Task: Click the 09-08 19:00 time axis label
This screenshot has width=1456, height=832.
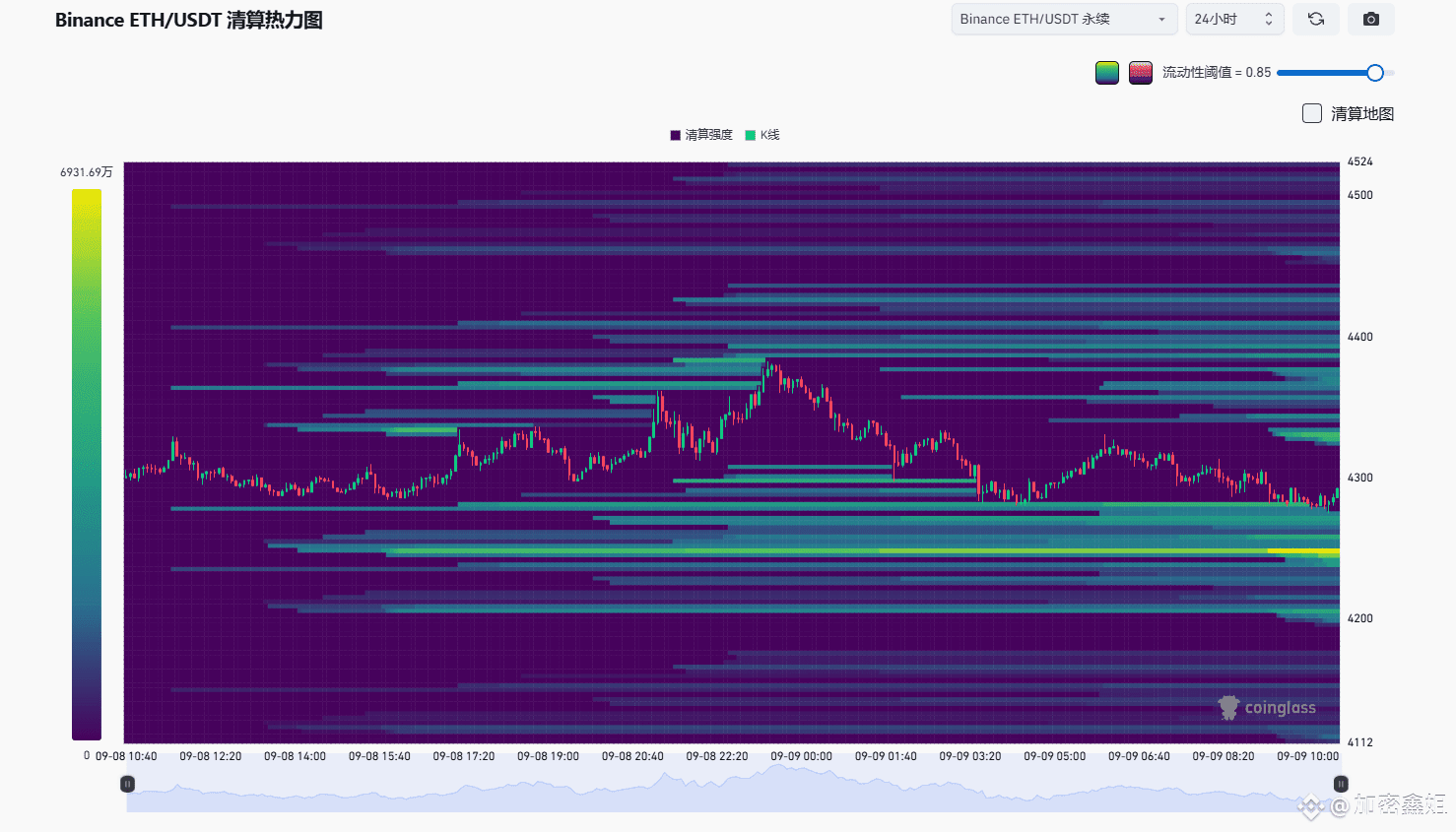Action: (548, 756)
